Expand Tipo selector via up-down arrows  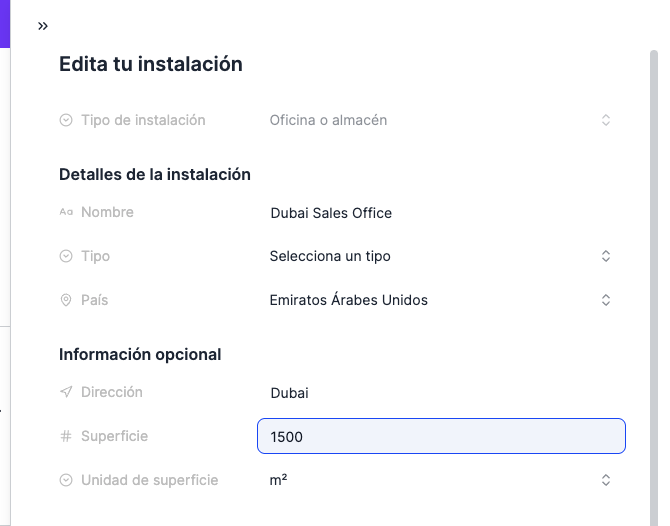(x=605, y=256)
